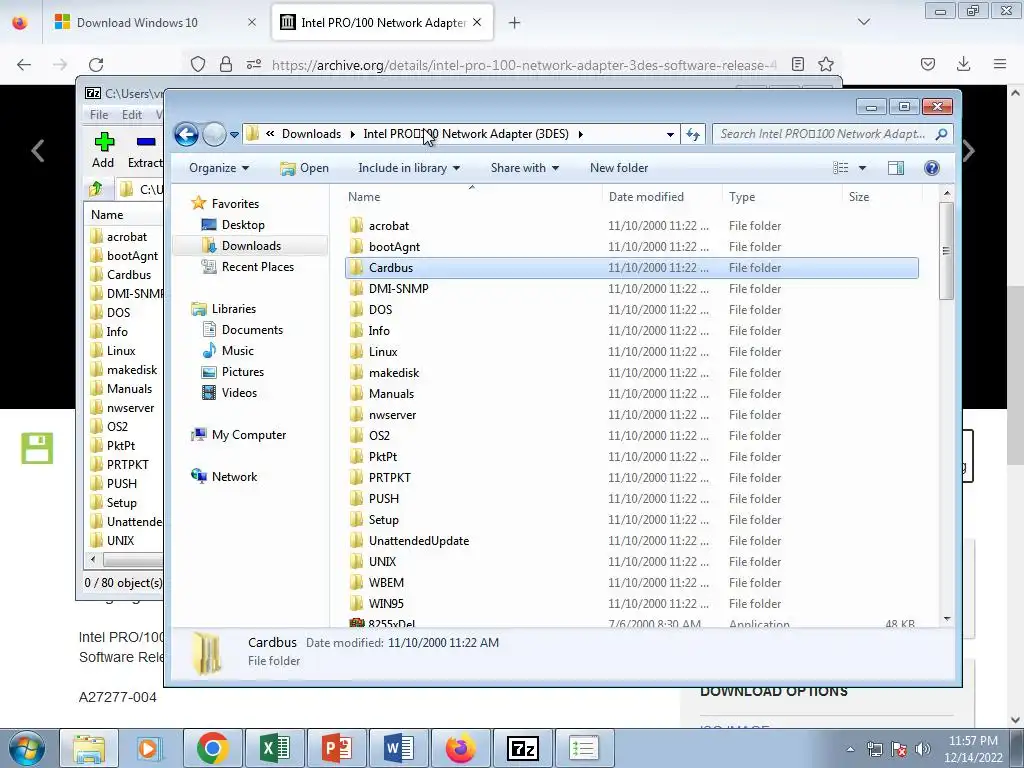1024x768 pixels.
Task: Open the Organize menu
Action: (x=219, y=168)
